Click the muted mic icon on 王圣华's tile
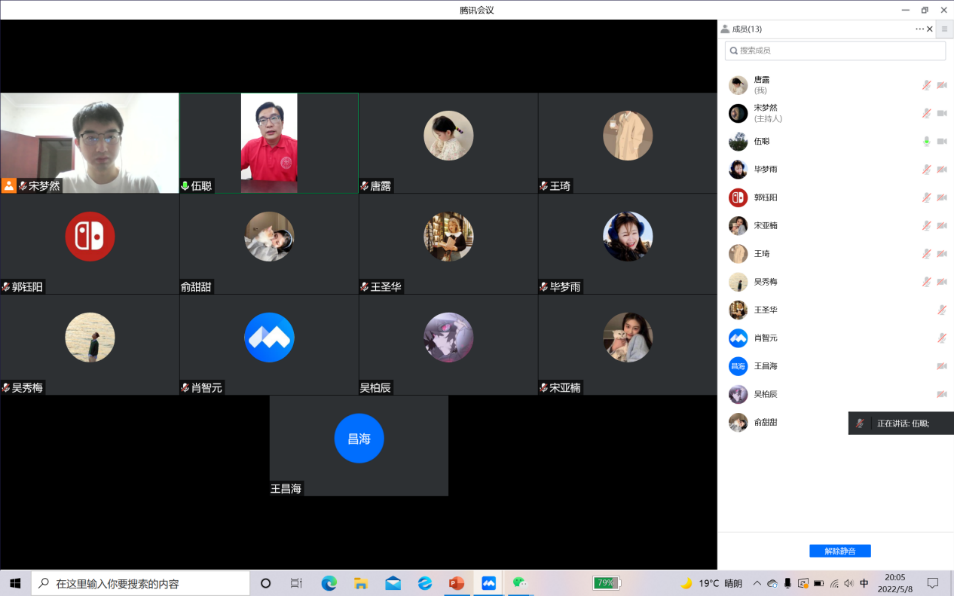Viewport: 954px width, 596px height. [364, 286]
